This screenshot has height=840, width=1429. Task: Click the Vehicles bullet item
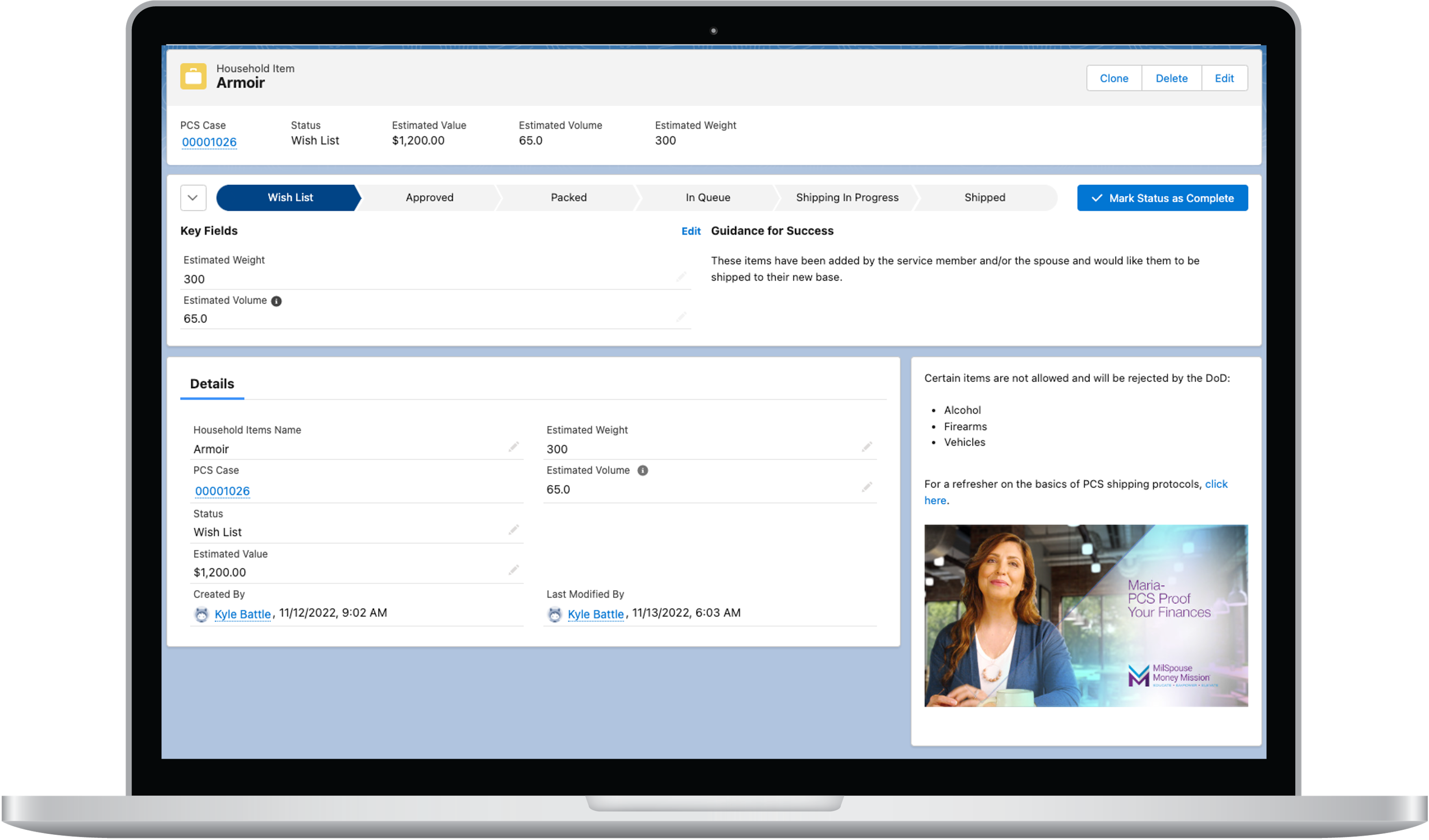pos(965,443)
